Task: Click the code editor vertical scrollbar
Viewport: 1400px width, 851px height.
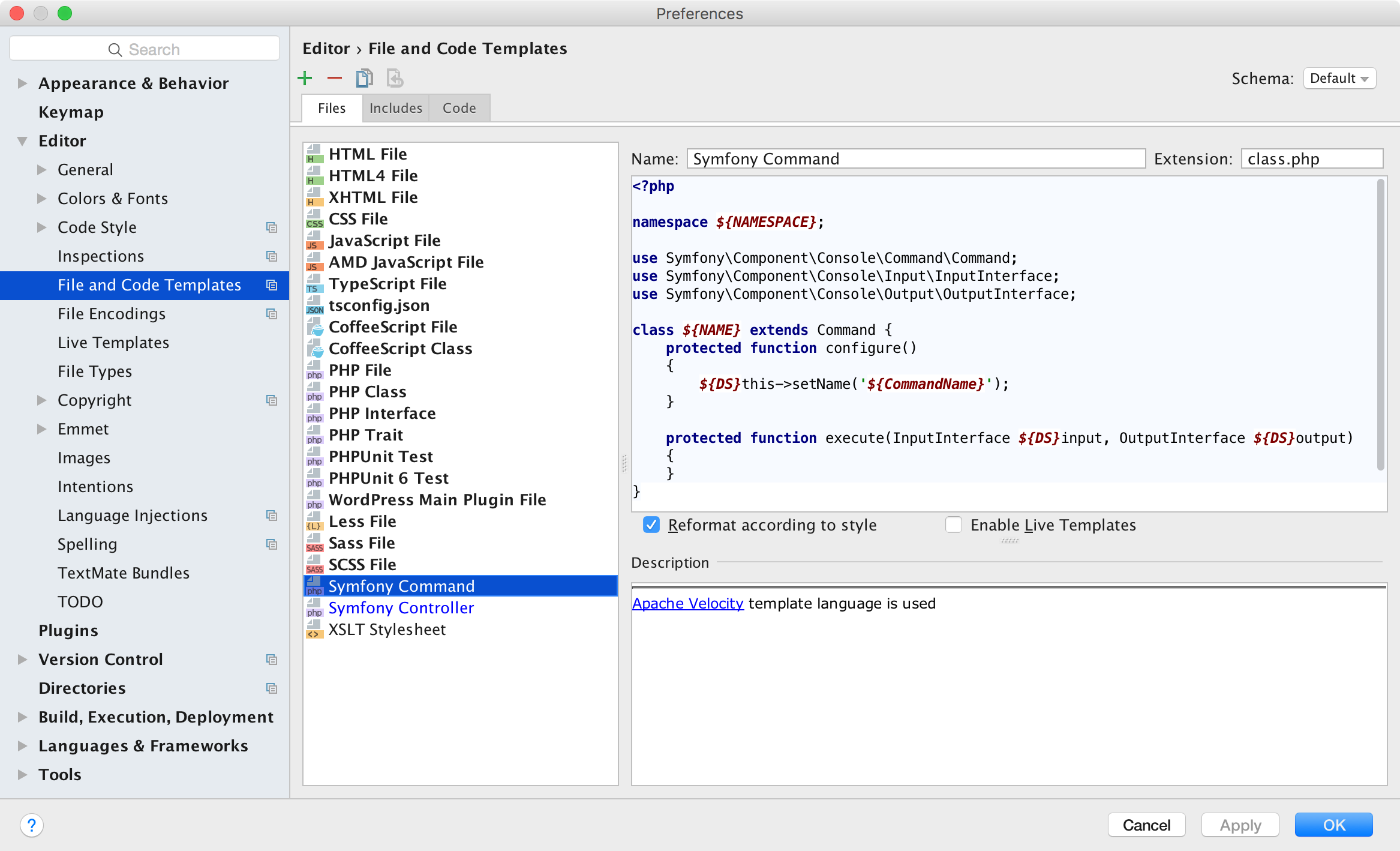Action: (1380, 324)
